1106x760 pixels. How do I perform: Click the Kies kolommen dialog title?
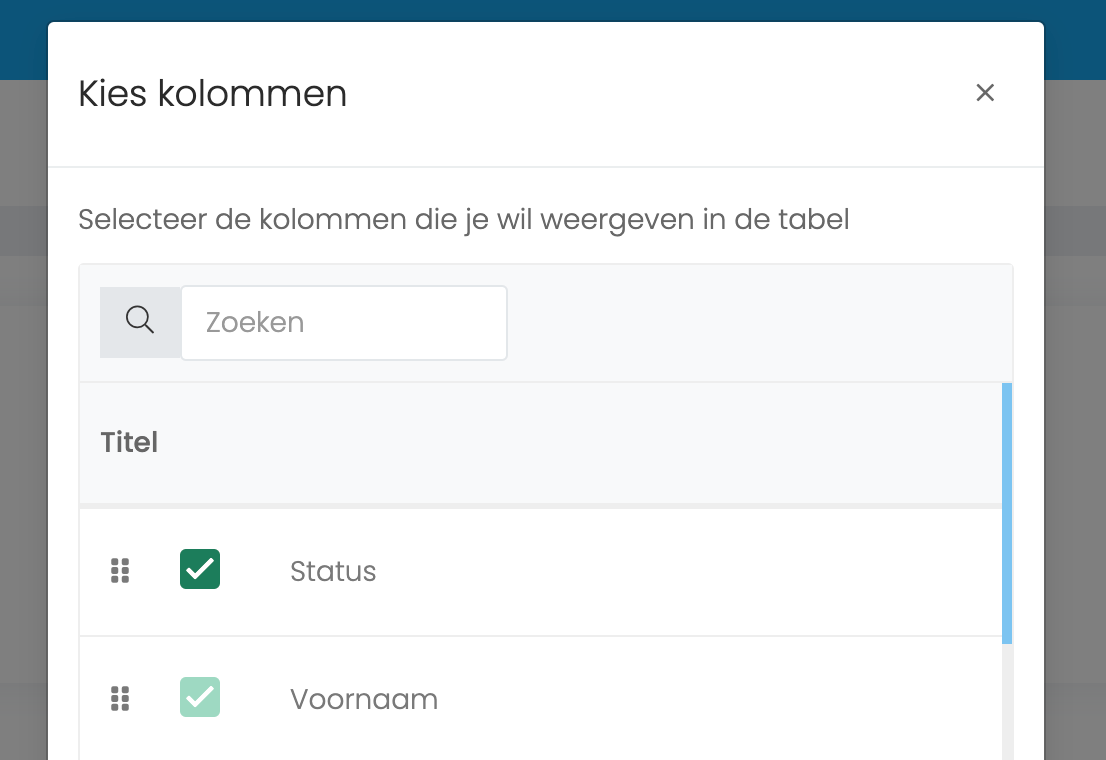coord(212,93)
